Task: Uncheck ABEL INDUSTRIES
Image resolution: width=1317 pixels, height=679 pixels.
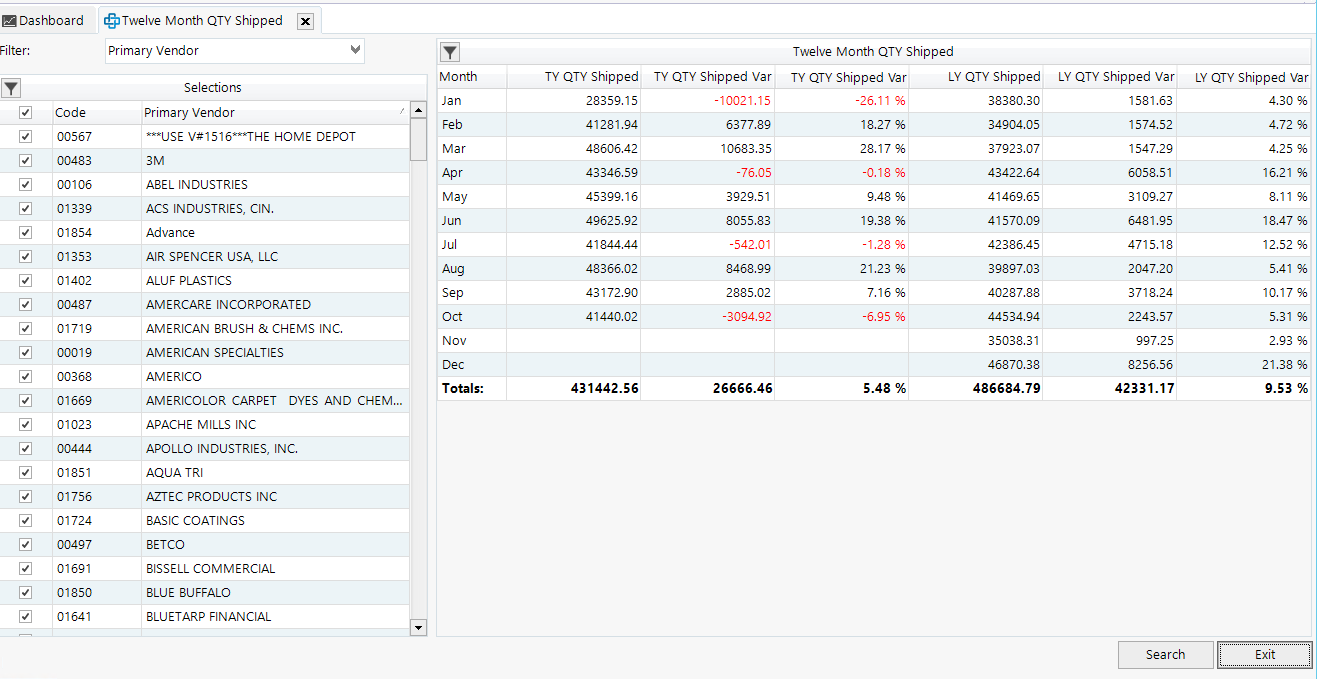Action: coord(24,184)
